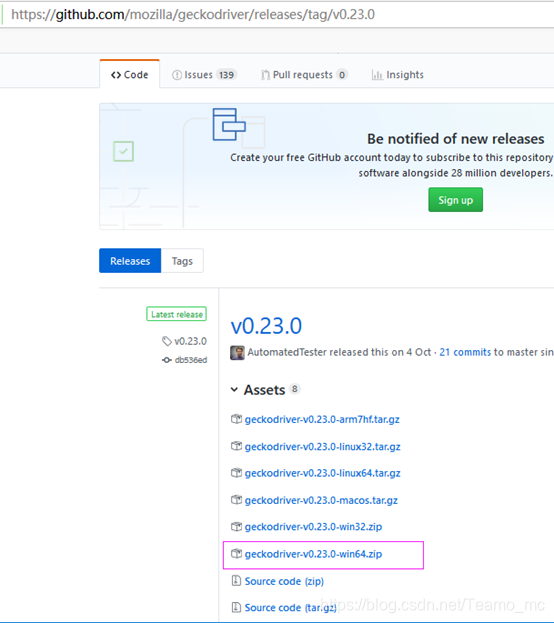Click the file icon beside Source code (tar.gz)

click(236, 607)
